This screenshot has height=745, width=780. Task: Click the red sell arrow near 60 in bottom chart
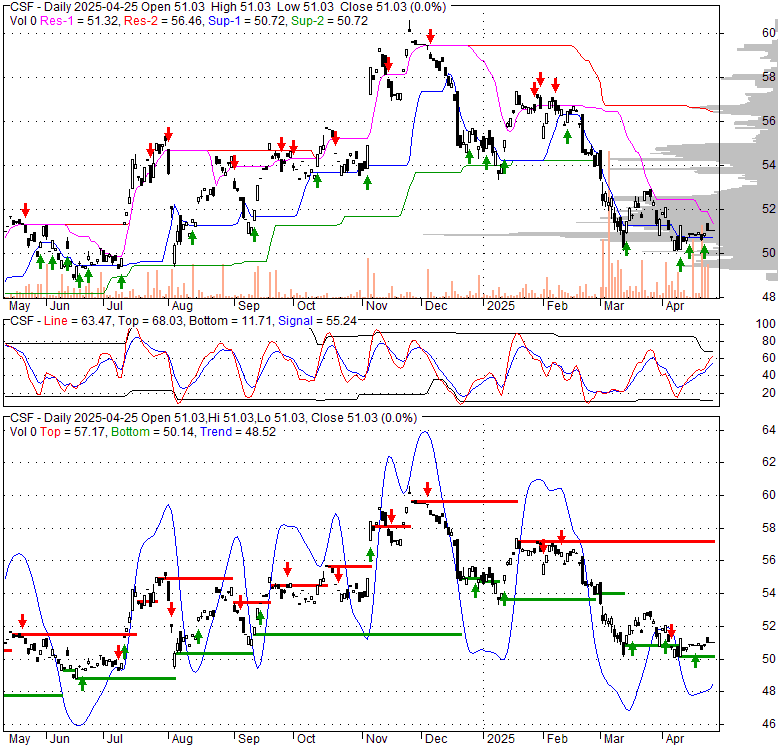427,488
